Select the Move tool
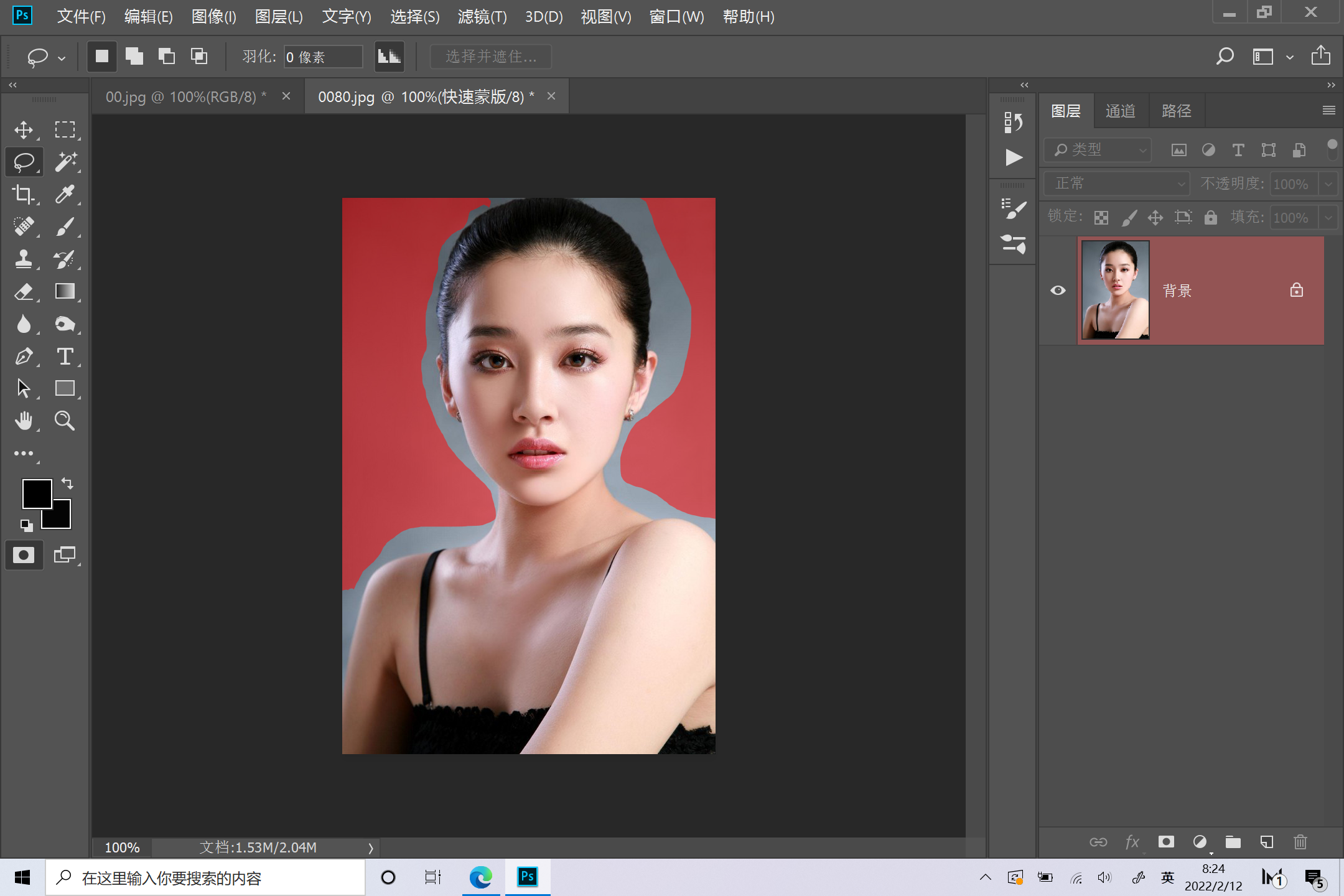 24,130
